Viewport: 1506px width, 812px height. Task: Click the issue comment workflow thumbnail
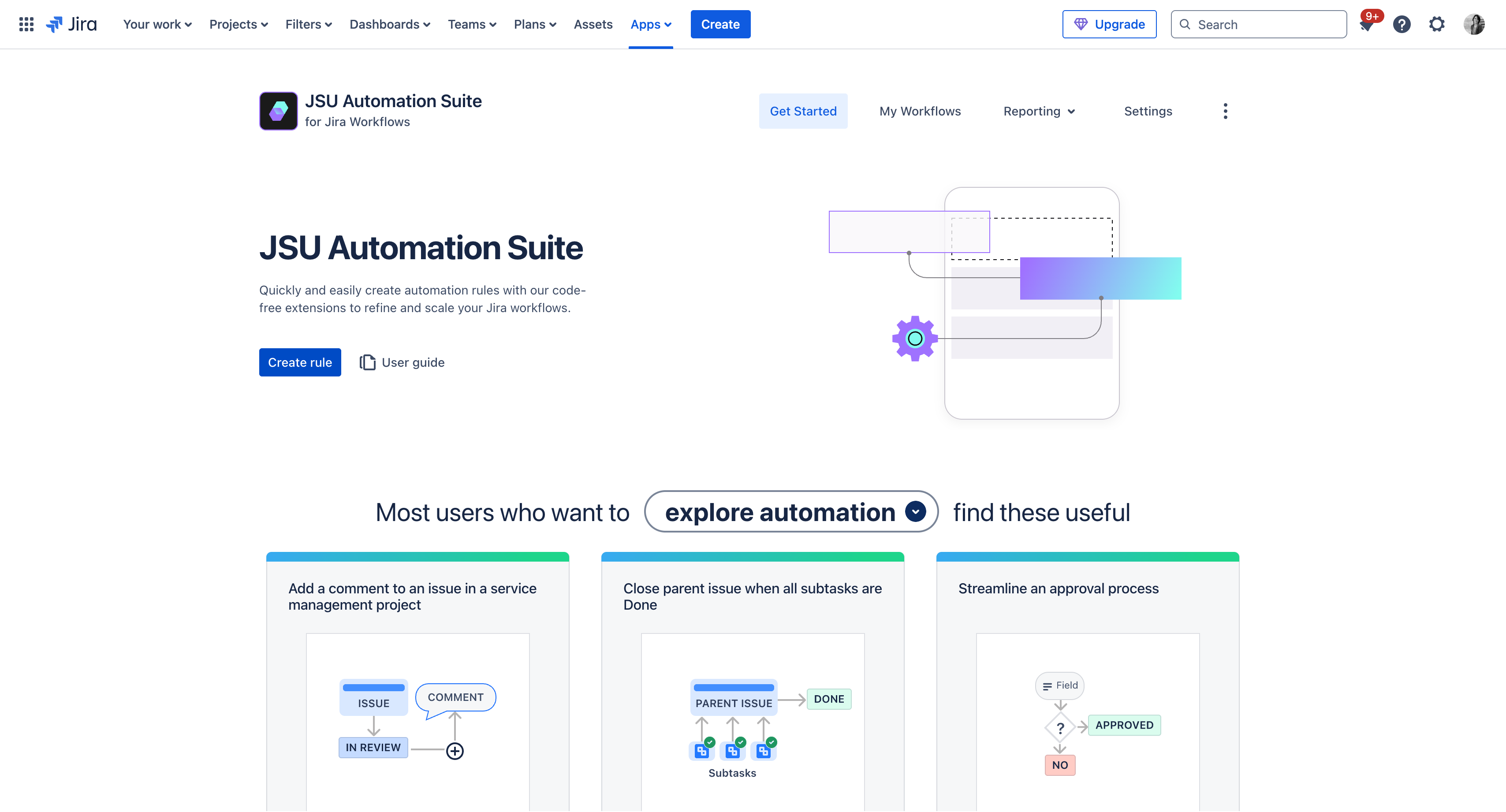tap(418, 723)
